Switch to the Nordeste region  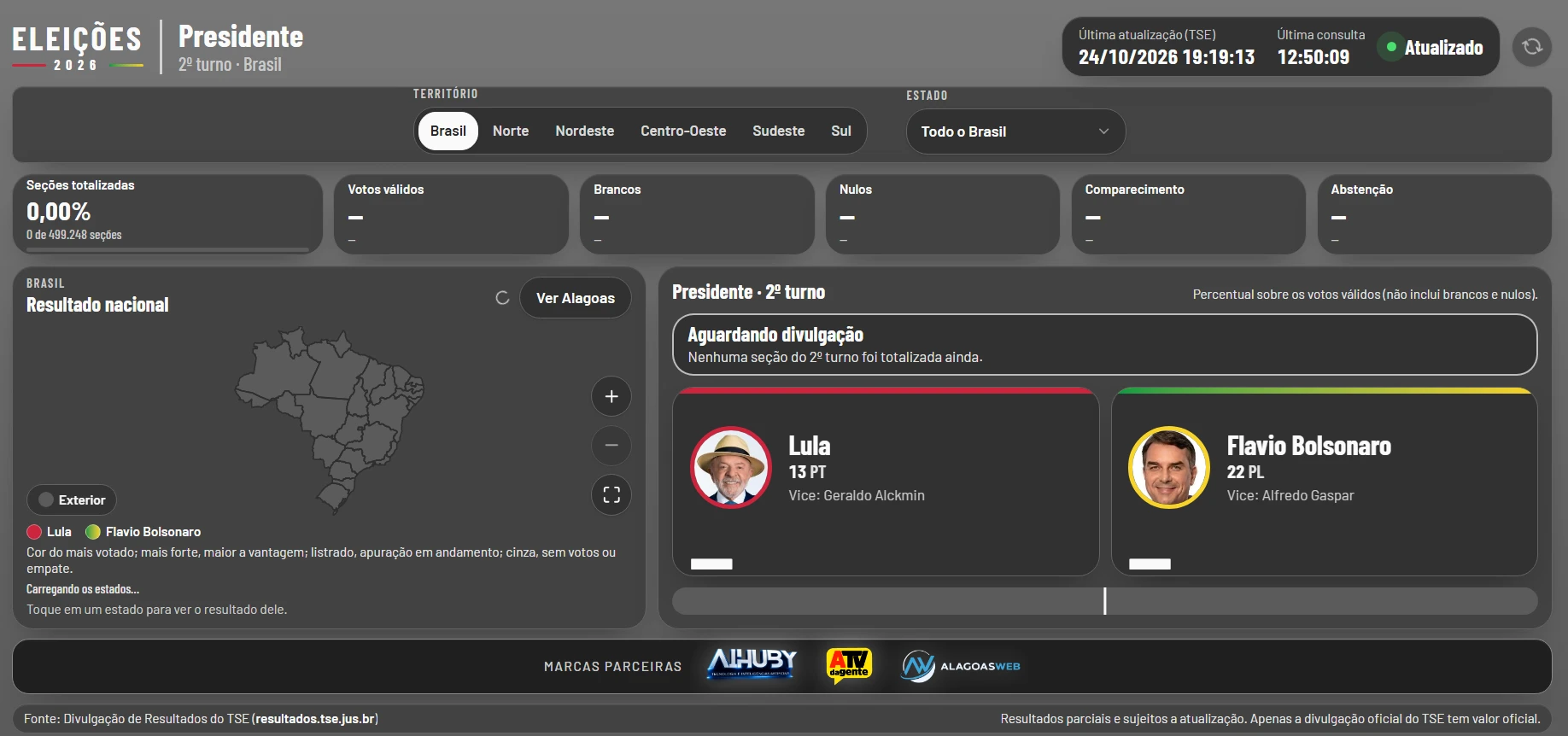click(x=585, y=131)
